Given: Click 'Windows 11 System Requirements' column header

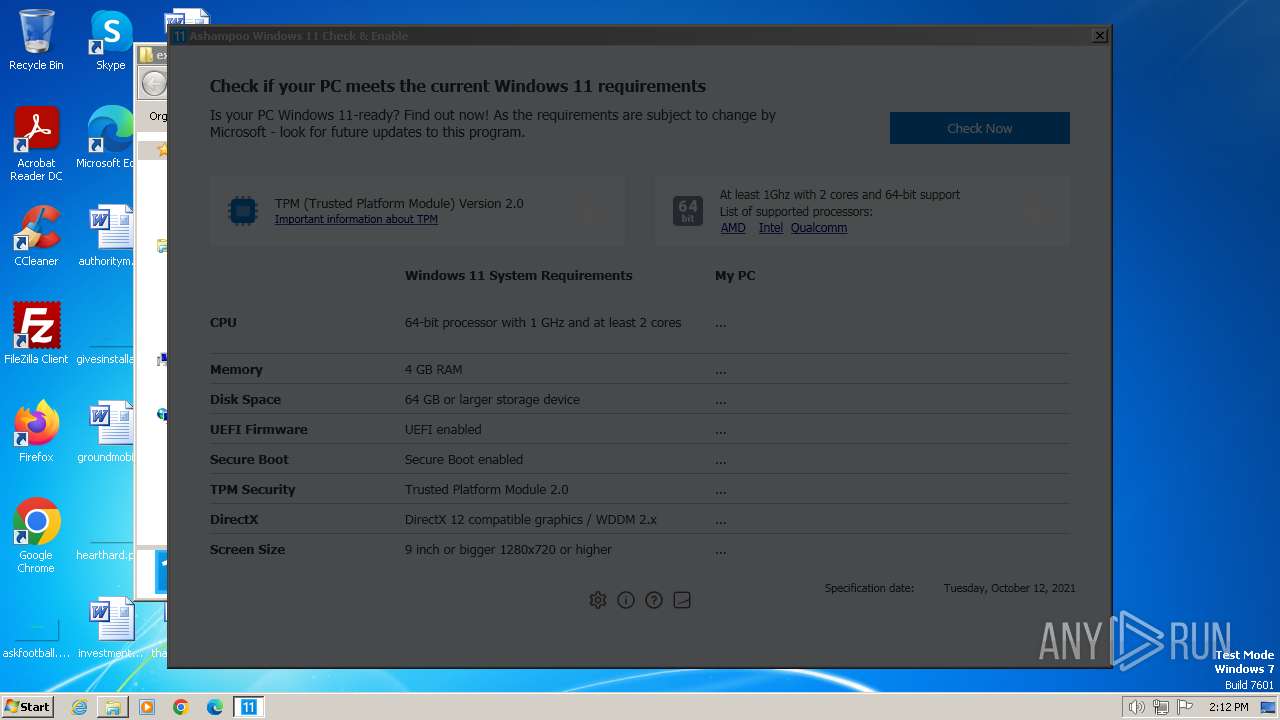Looking at the screenshot, I should pyautogui.click(x=518, y=276).
